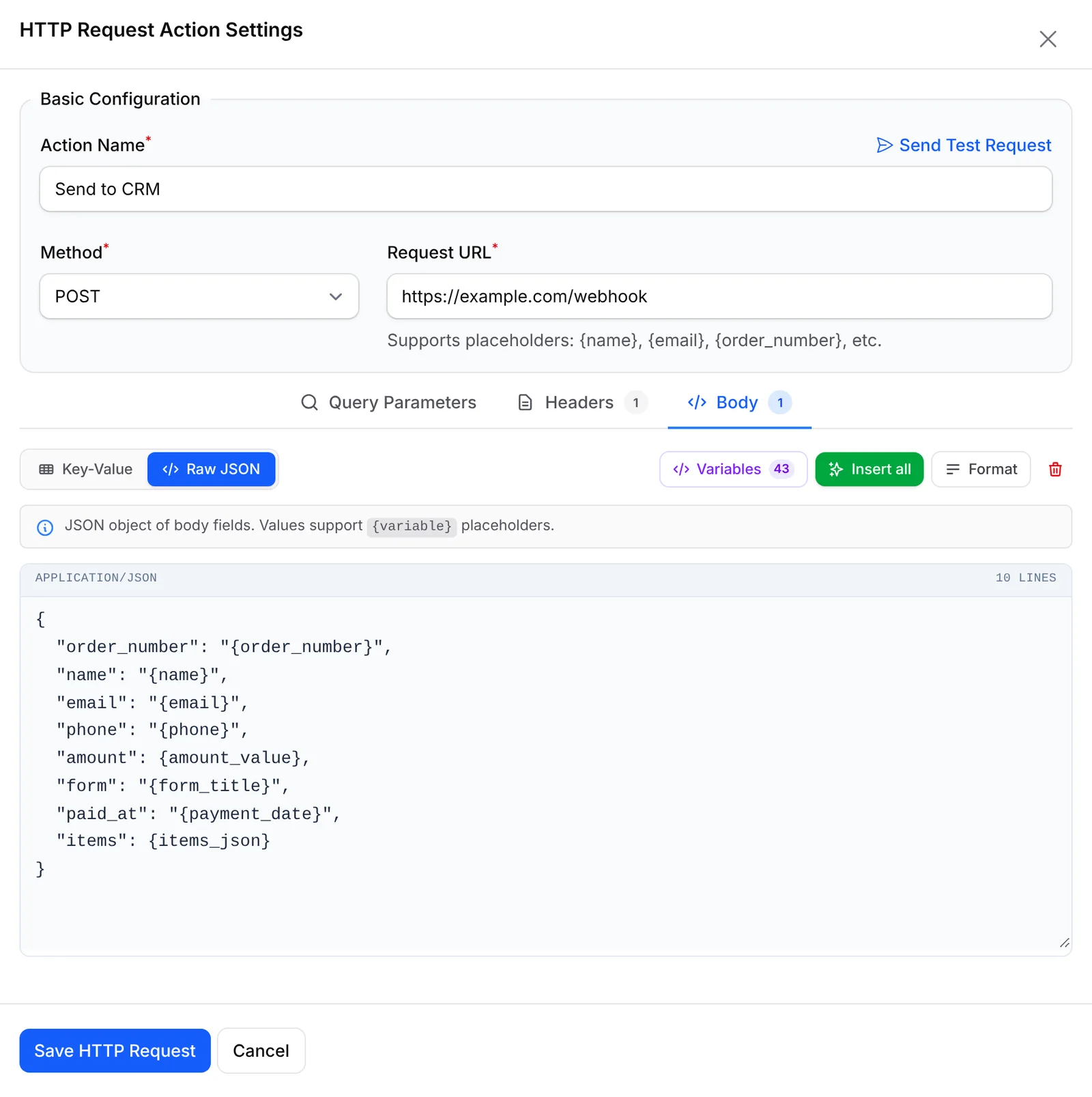
Task: Click the "order_number" line in JSON
Action: pyautogui.click(x=224, y=647)
